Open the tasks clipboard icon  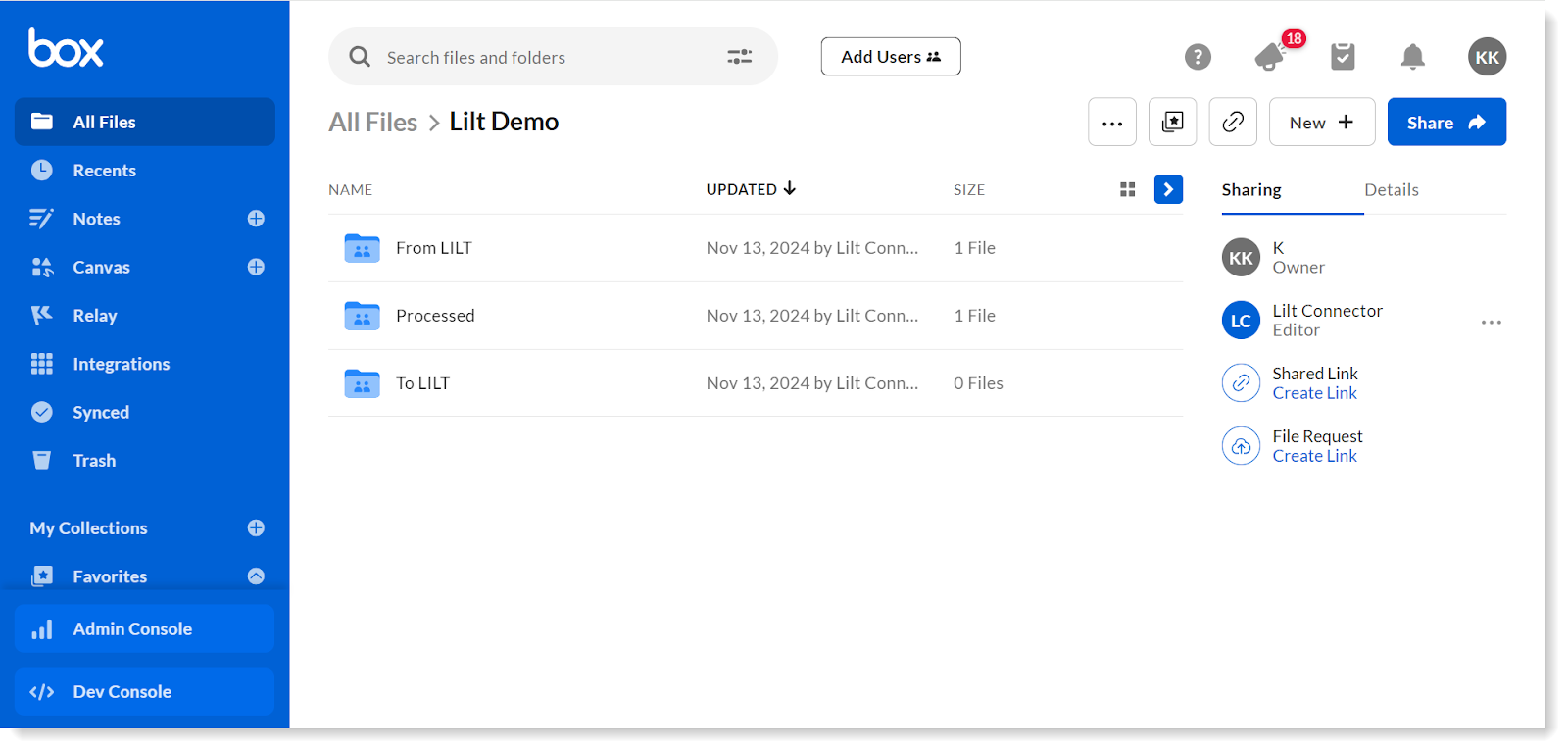tap(1343, 57)
